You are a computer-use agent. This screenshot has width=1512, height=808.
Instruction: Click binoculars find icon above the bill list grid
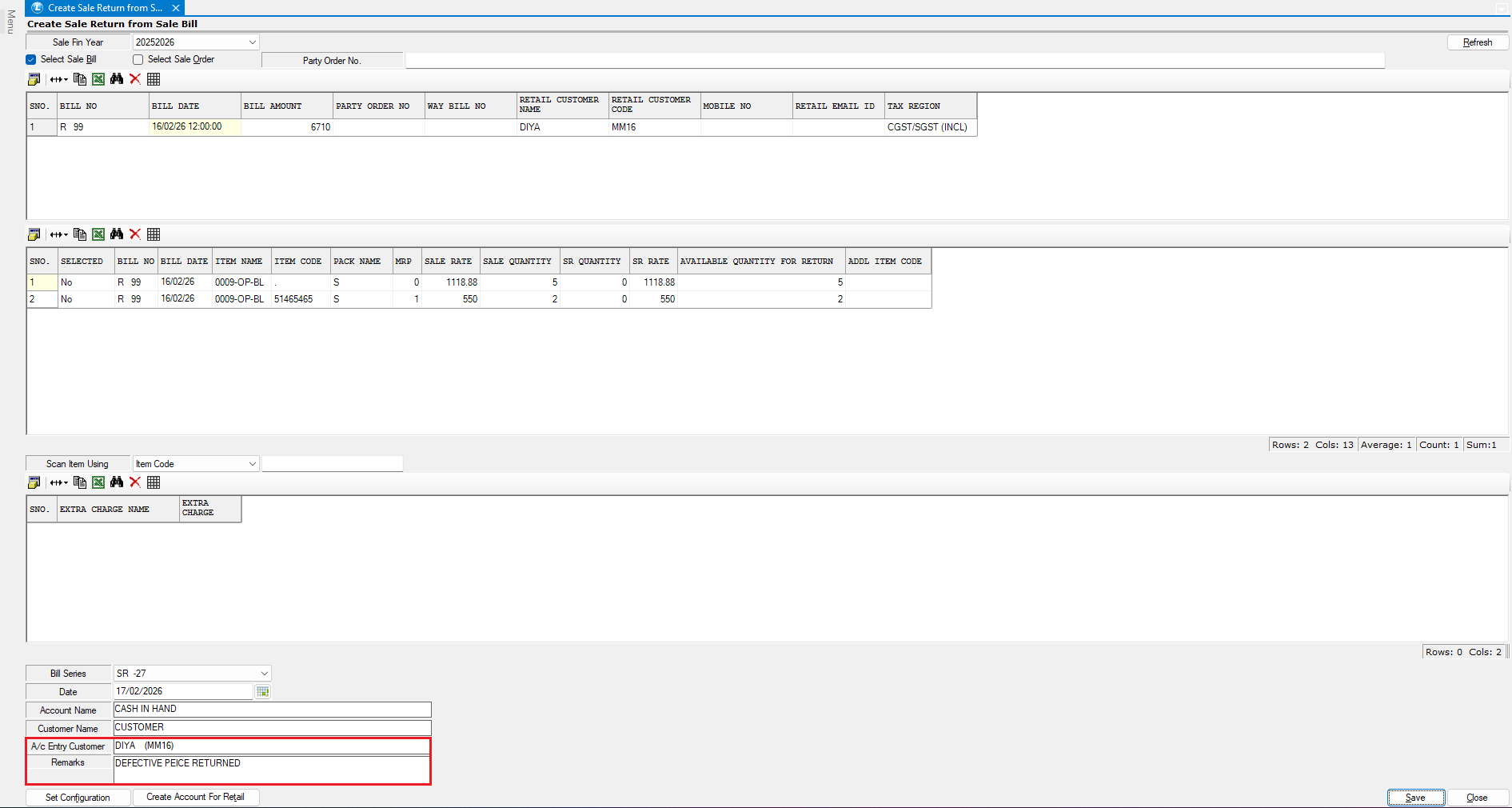(x=117, y=79)
